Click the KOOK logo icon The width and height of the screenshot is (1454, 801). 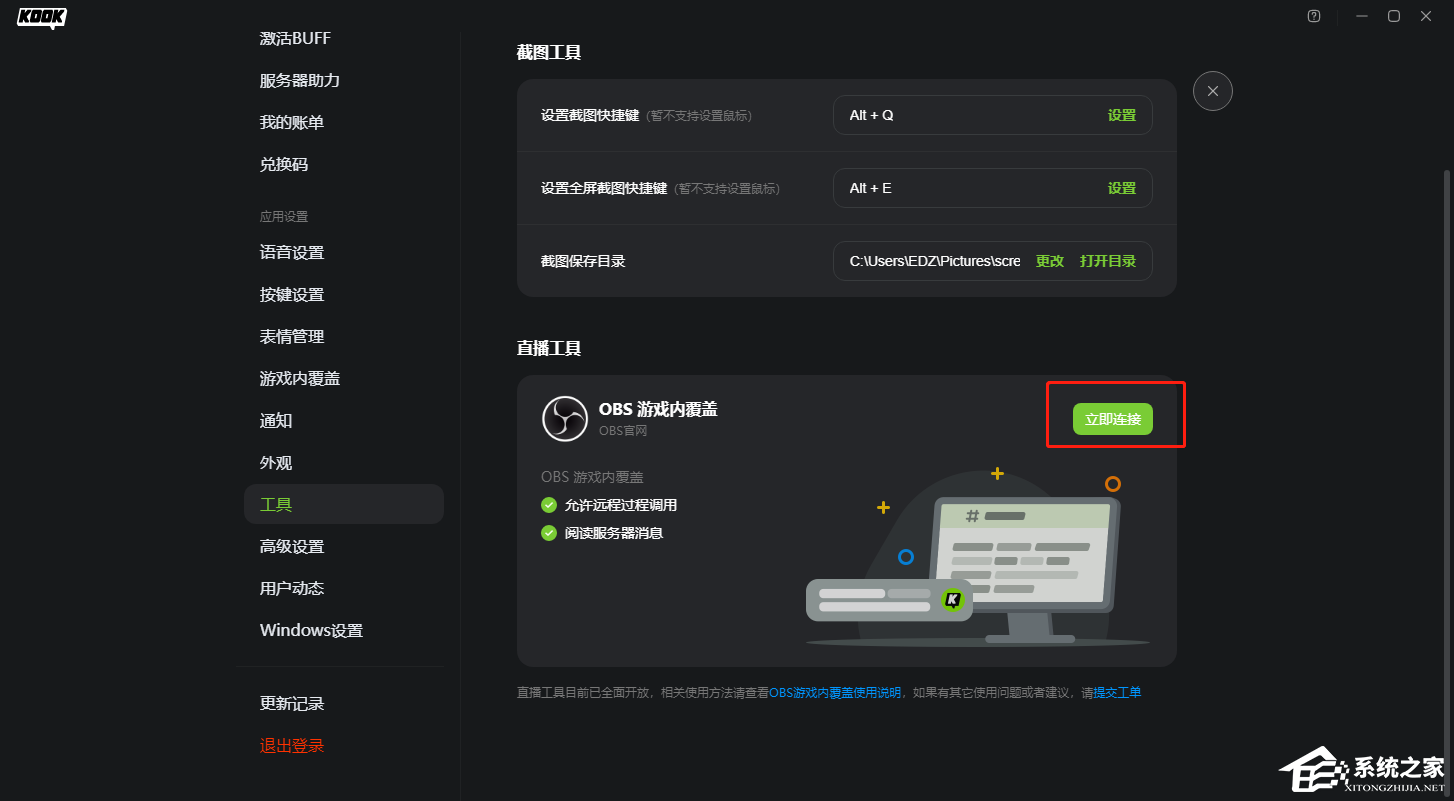tap(40, 17)
